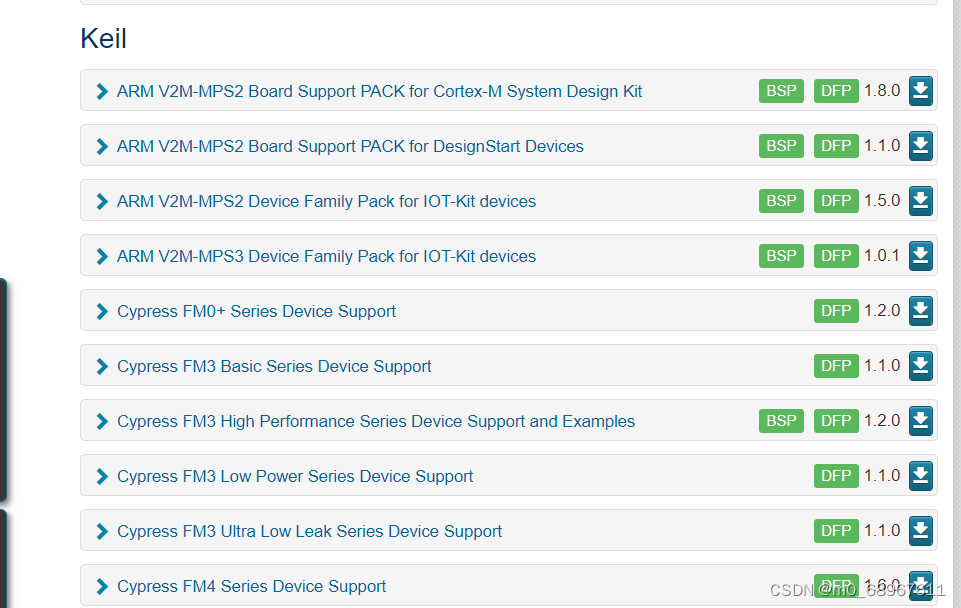Image resolution: width=961 pixels, height=608 pixels.
Task: Open Cypress FM3 Basic Series Device Support link
Action: [x=274, y=367]
